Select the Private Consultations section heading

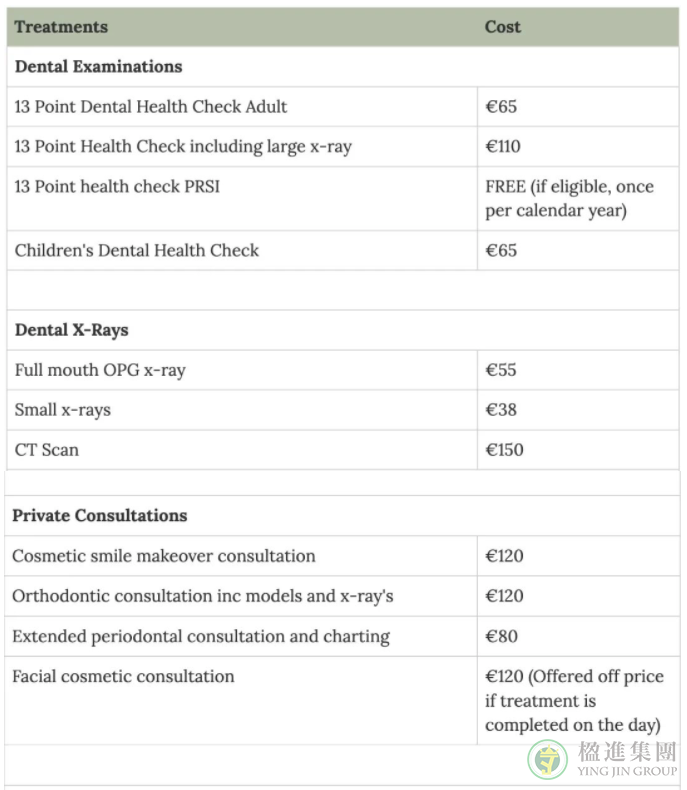[100, 515]
